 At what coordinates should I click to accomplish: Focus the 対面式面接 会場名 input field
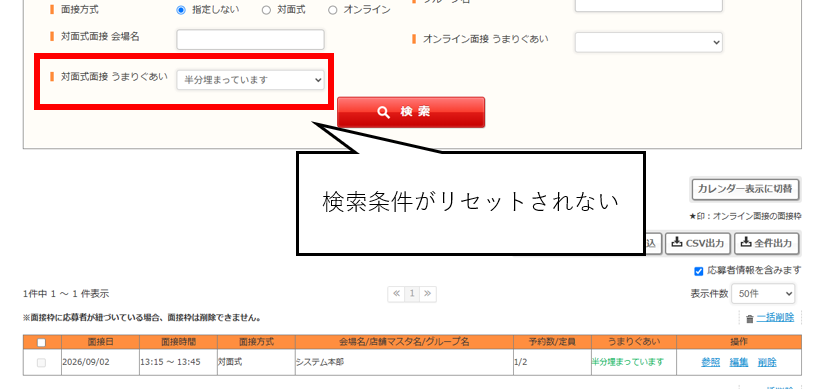[250, 39]
